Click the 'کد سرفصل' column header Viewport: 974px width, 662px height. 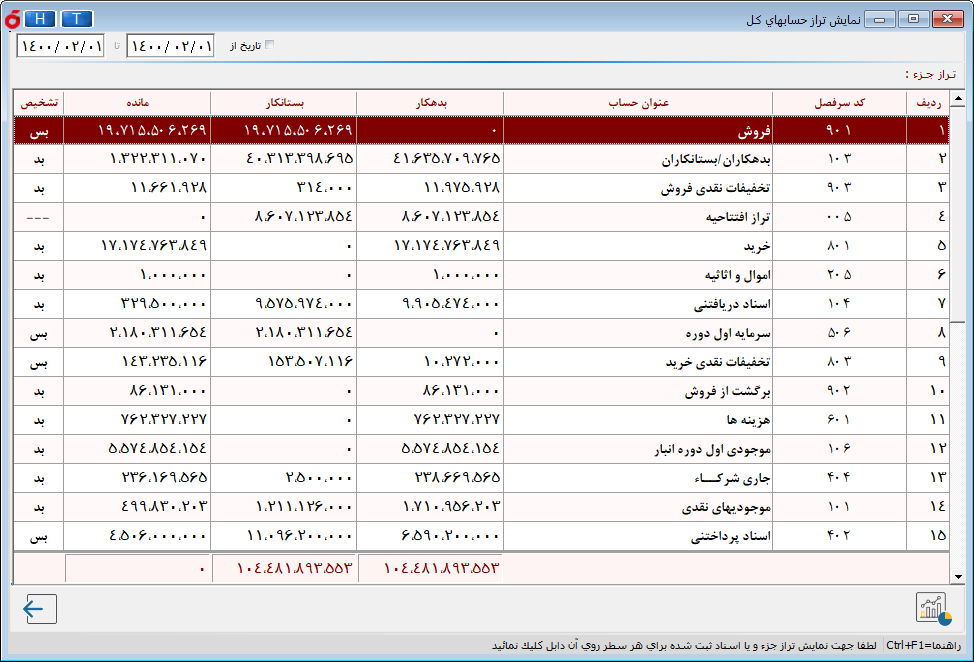pyautogui.click(x=840, y=103)
